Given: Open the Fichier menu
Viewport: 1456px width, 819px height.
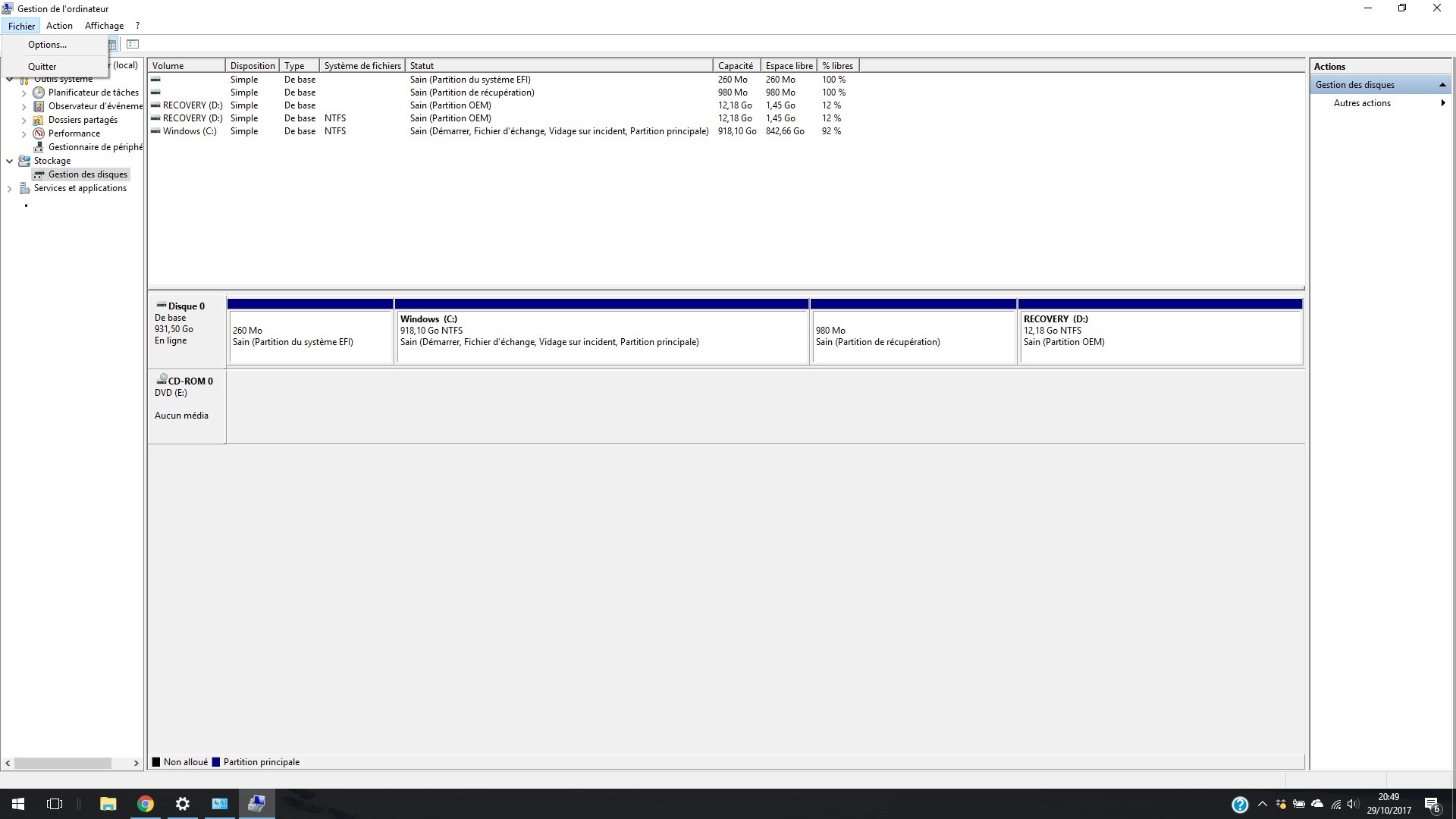Looking at the screenshot, I should 21,26.
